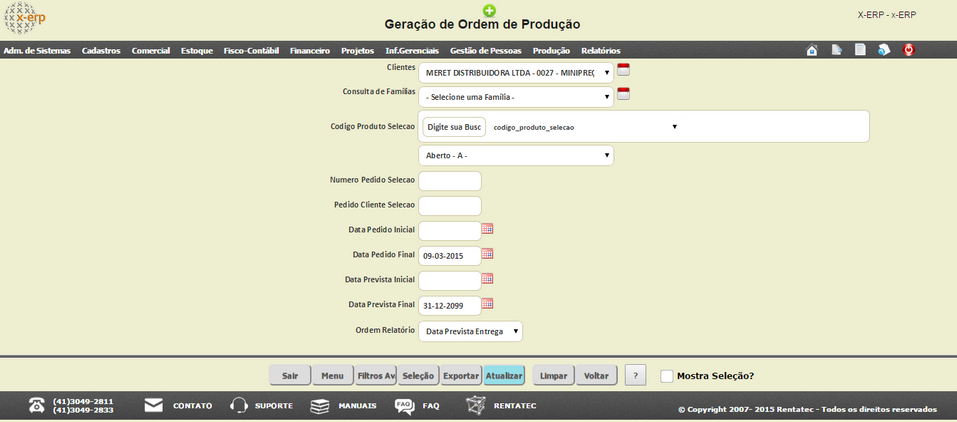957x422 pixels.
Task: Click the red icon beside Clientes dropdown
Action: [623, 69]
